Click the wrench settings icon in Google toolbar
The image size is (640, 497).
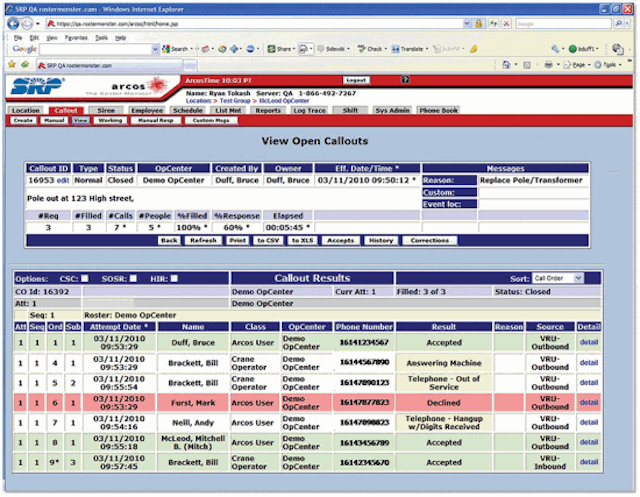pyautogui.click(x=555, y=49)
